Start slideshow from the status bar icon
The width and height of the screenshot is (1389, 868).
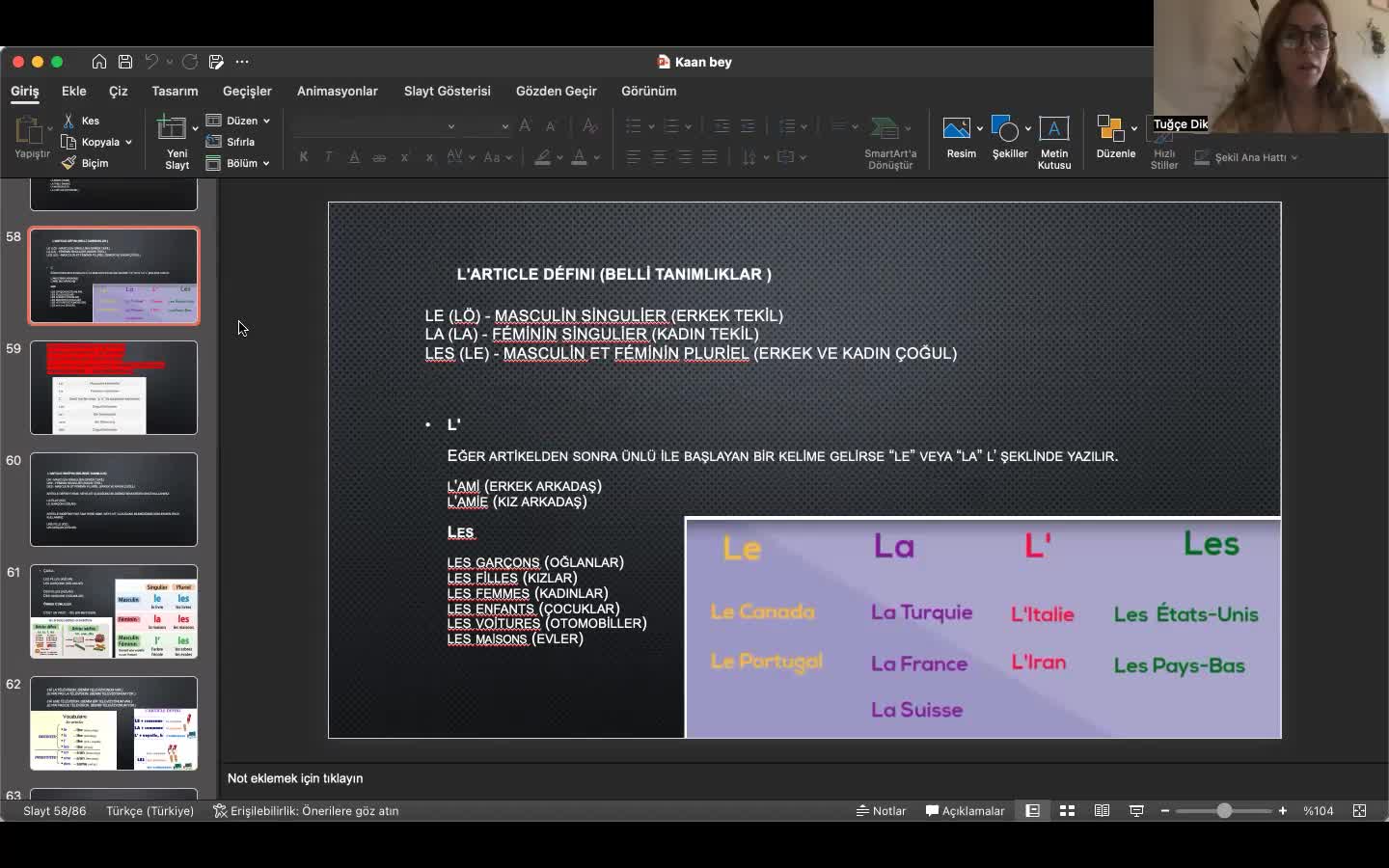click(1136, 811)
